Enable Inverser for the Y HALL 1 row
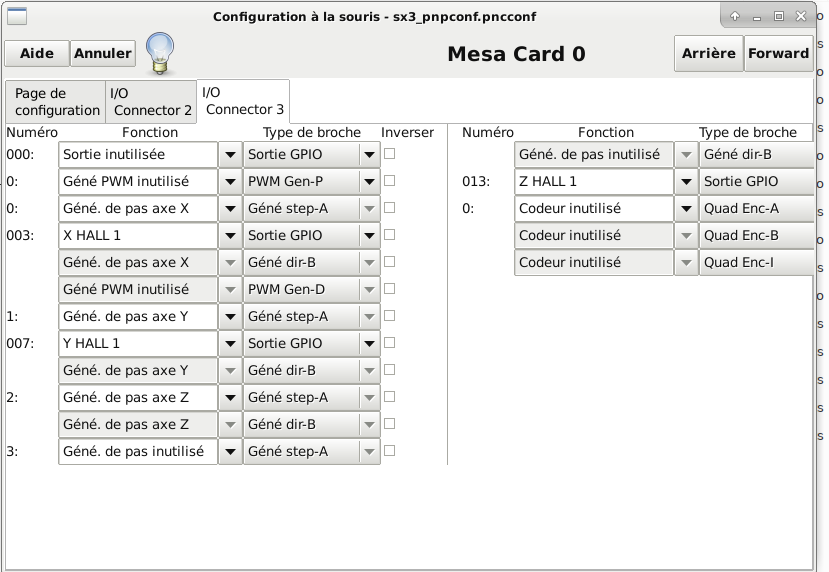The image size is (829, 572). pyautogui.click(x=390, y=343)
